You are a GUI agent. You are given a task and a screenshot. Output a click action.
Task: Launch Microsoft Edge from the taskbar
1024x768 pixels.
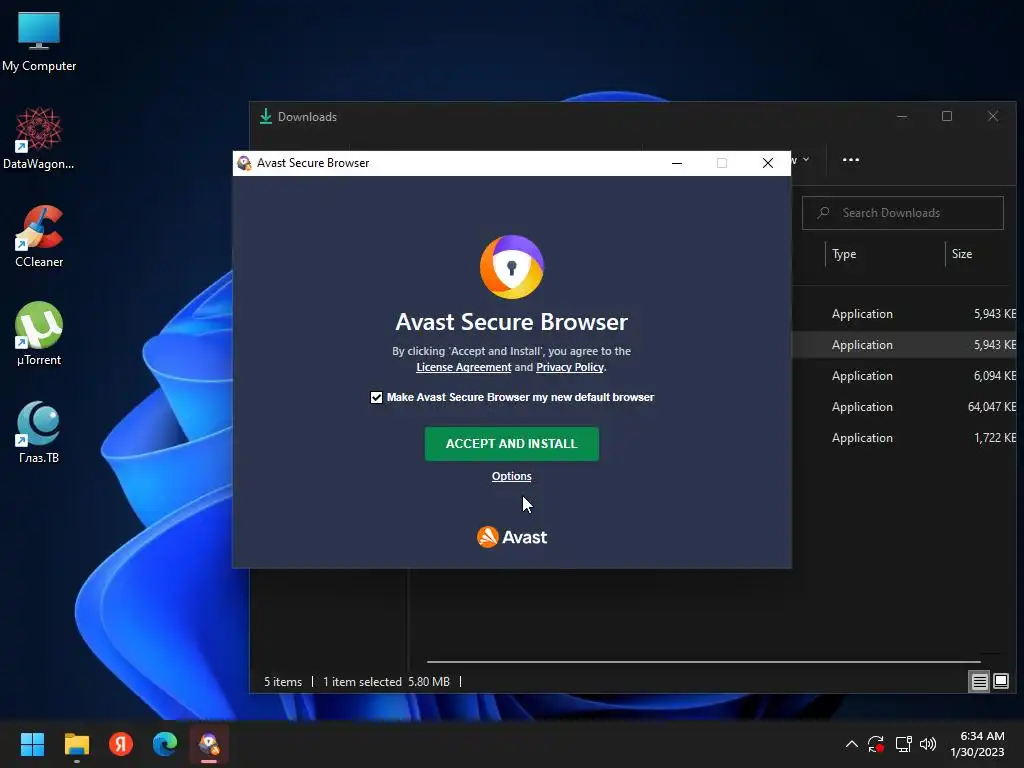tap(165, 744)
